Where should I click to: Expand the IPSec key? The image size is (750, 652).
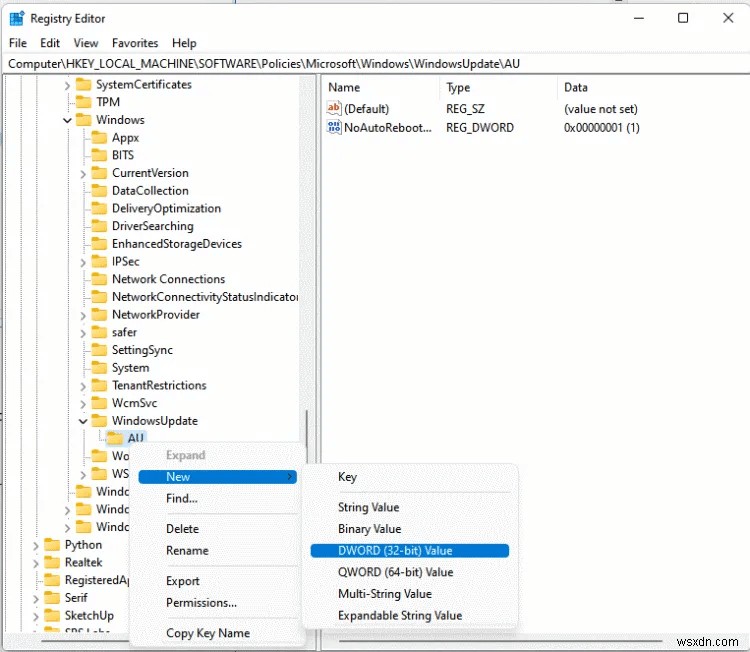click(83, 262)
